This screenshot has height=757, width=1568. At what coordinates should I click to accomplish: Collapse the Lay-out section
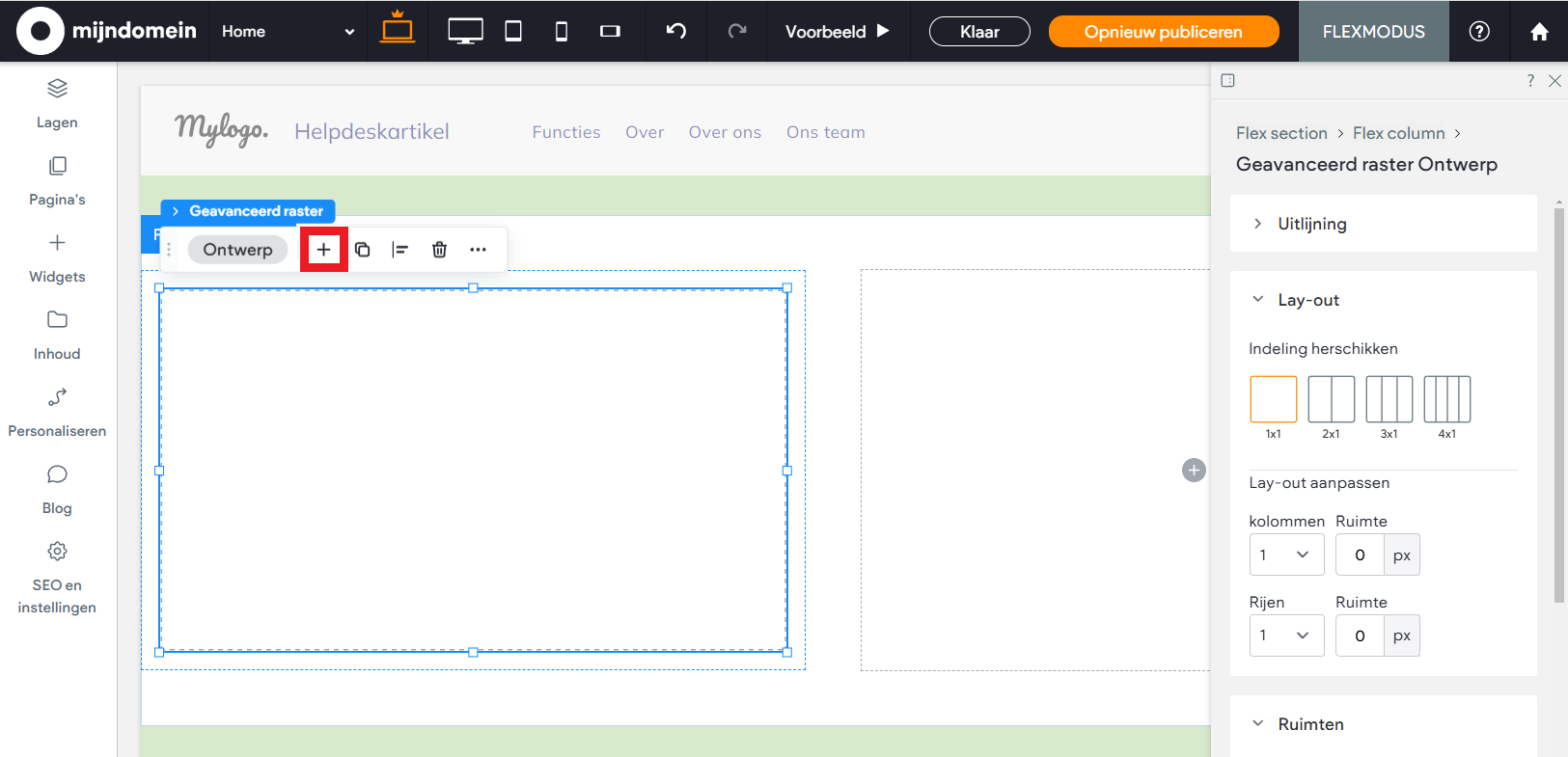1384,300
